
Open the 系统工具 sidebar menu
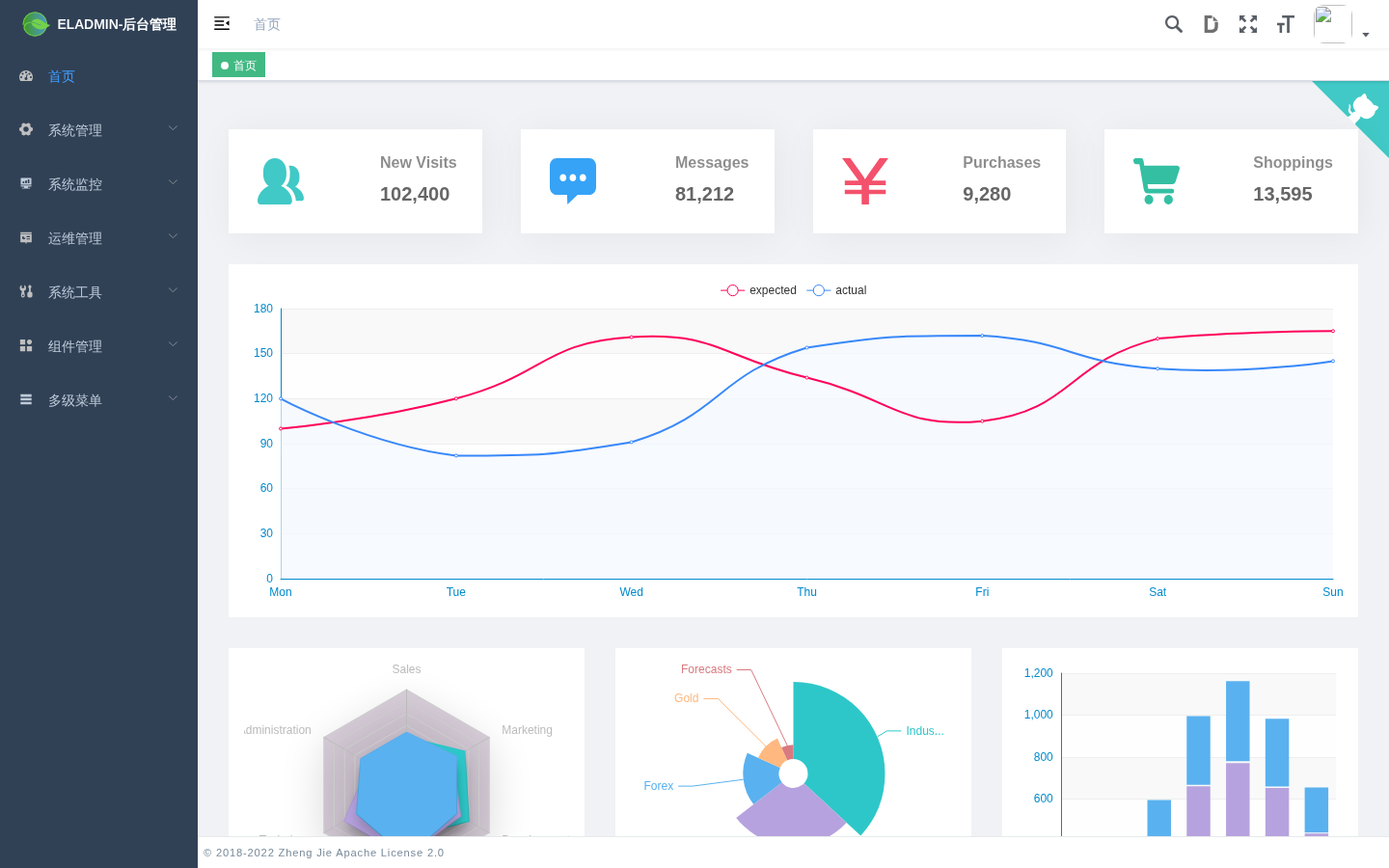click(x=98, y=292)
